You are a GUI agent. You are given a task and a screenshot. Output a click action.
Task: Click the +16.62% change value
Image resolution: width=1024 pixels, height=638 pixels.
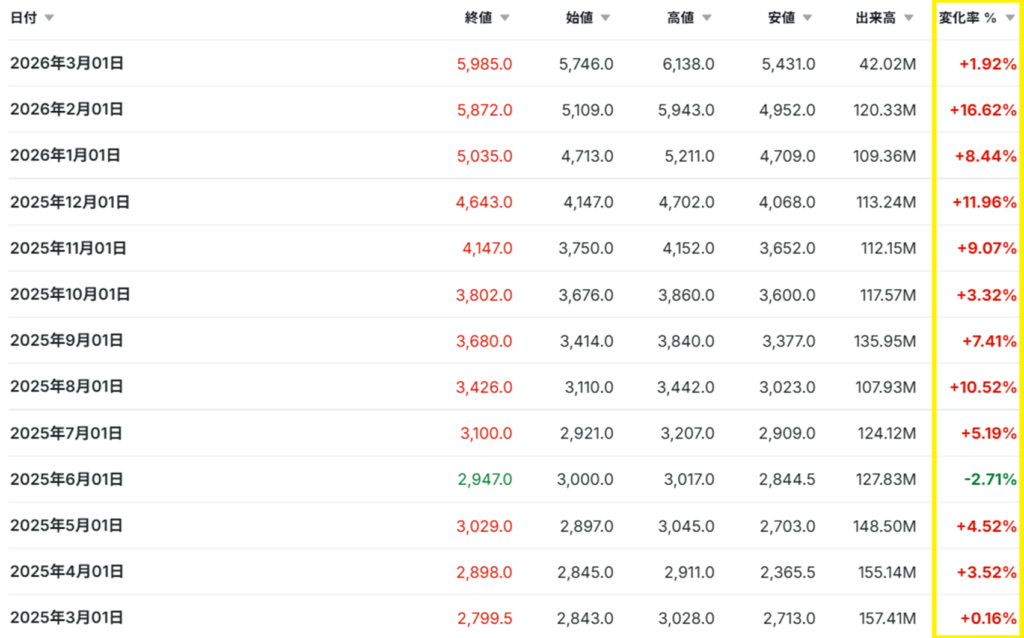(983, 110)
